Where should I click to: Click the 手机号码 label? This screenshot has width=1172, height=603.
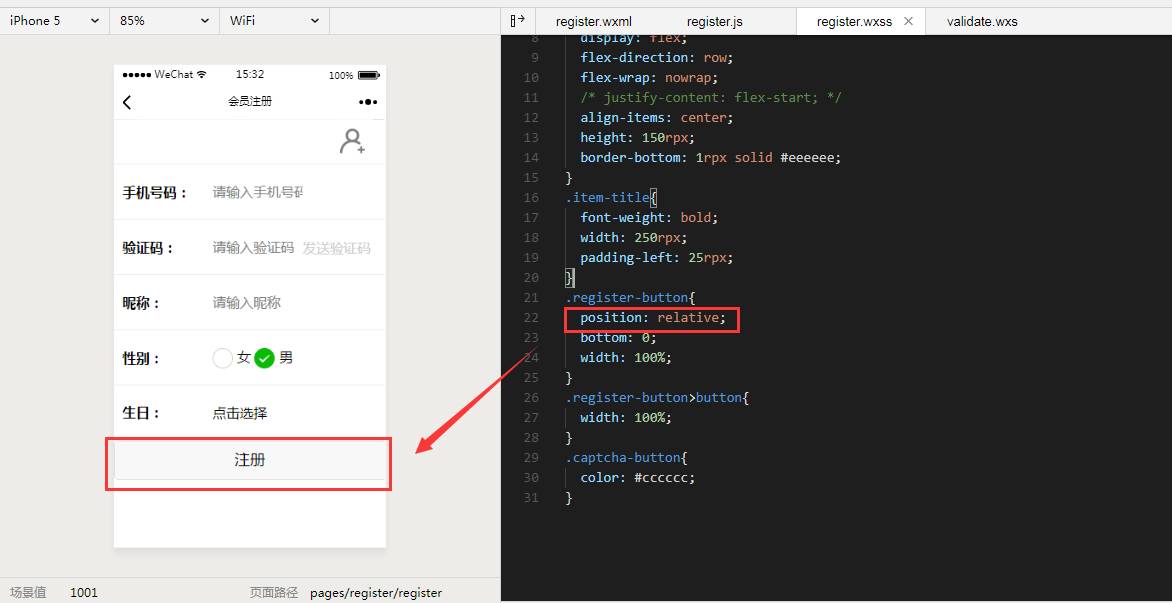coord(155,193)
